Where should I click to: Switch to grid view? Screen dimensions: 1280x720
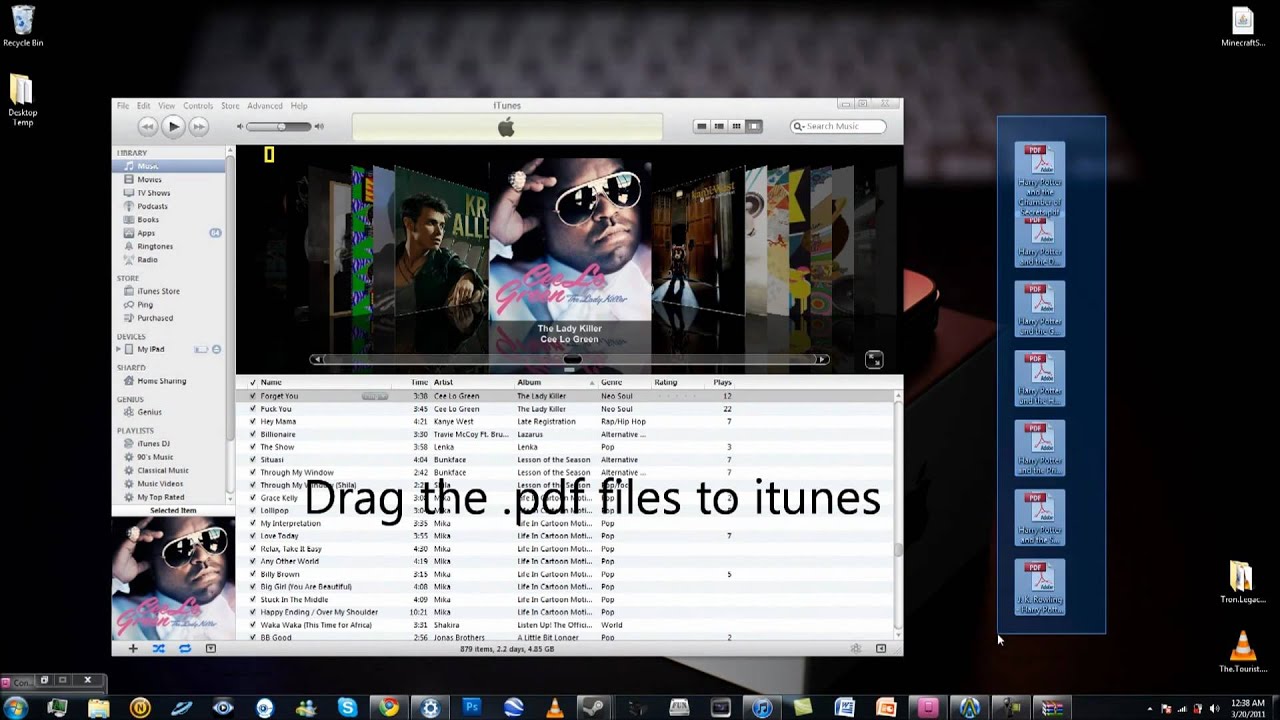click(737, 126)
